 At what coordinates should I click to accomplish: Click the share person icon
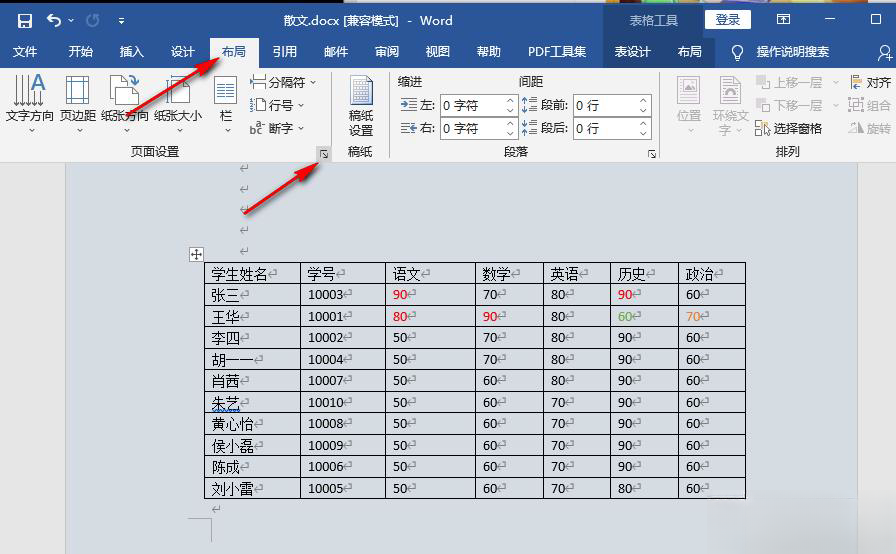click(885, 53)
